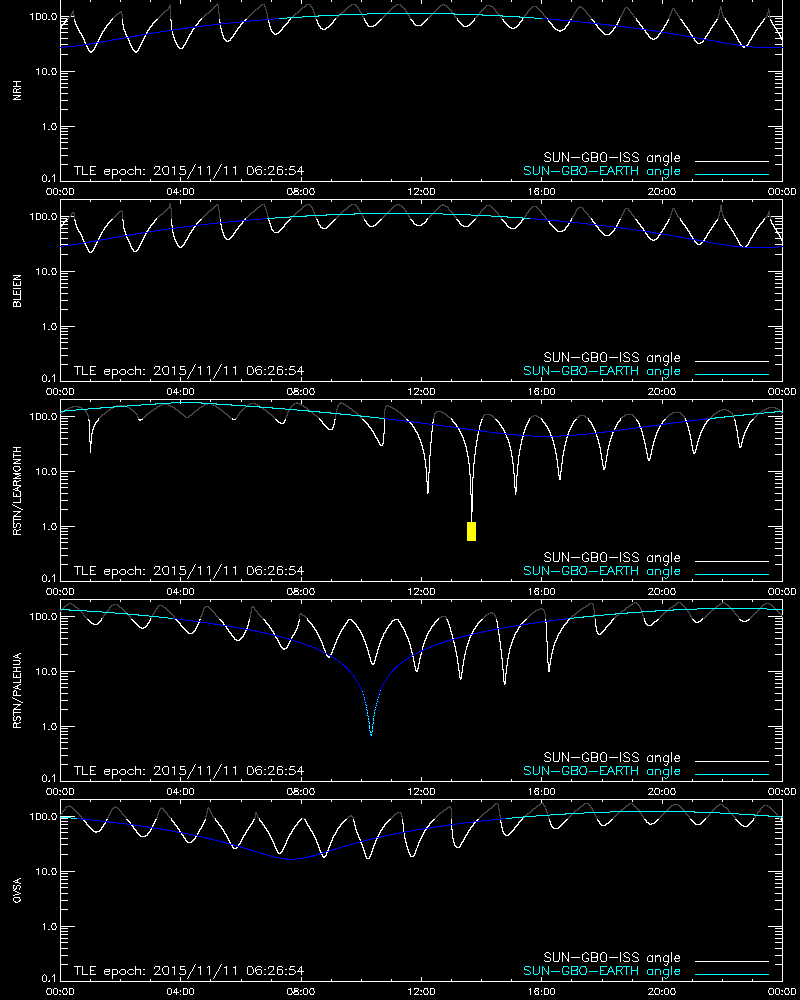Screen dimensions: 800x1000
Task: Select TLE epoch text in the BLEIEN panel
Action: [x=189, y=371]
